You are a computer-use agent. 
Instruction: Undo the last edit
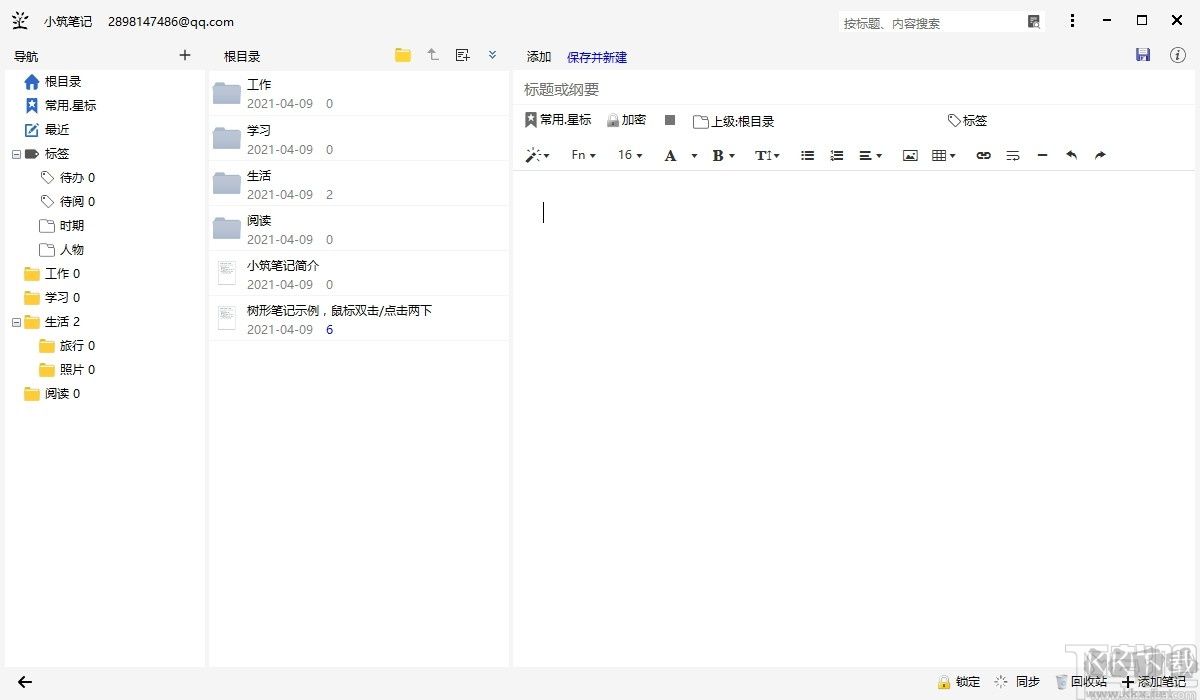[x=1070, y=155]
